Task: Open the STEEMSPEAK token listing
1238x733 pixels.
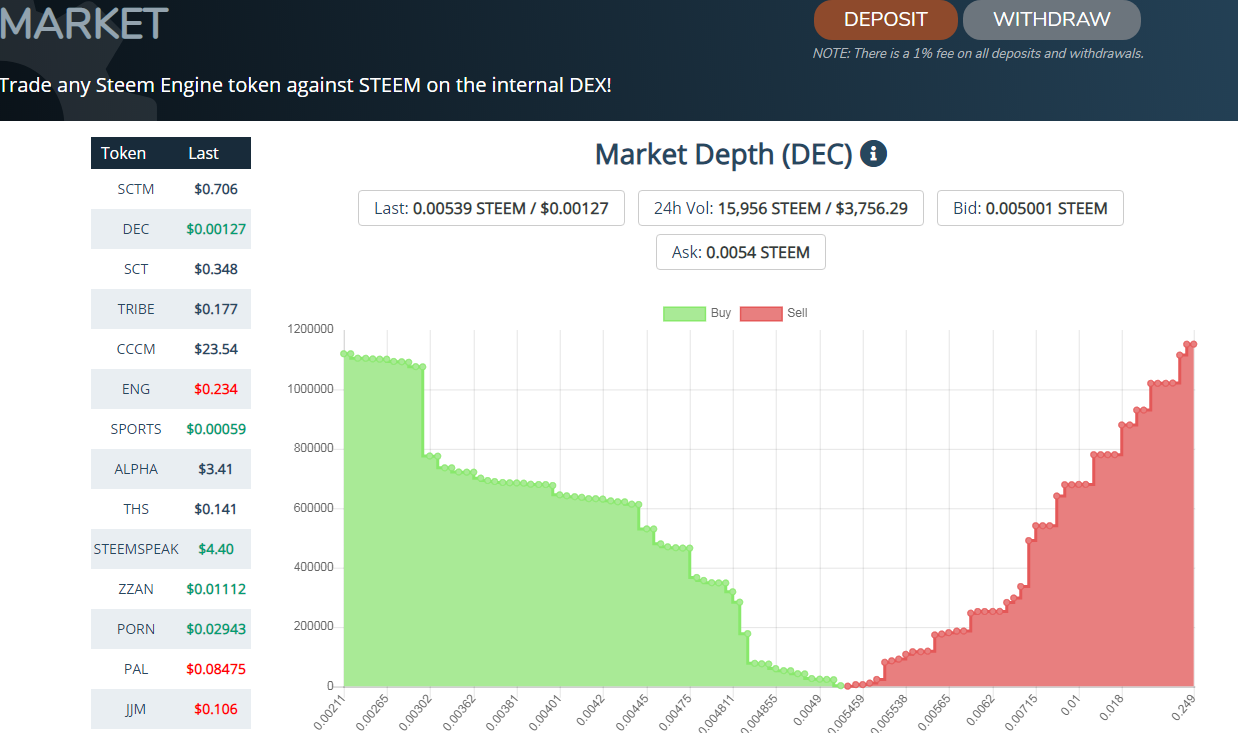Action: click(x=170, y=548)
